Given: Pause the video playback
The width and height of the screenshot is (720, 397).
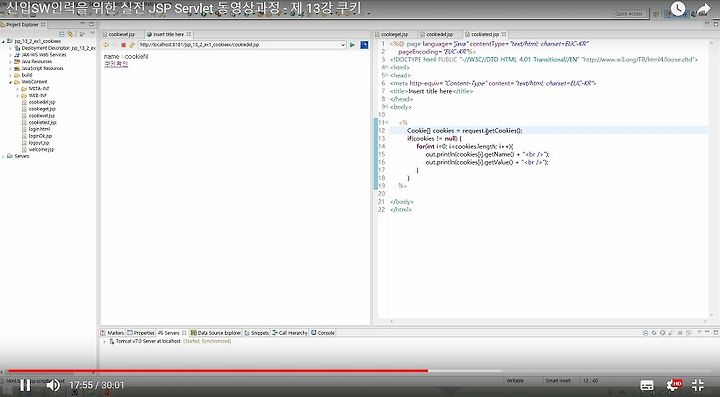Looking at the screenshot, I should pos(25,385).
